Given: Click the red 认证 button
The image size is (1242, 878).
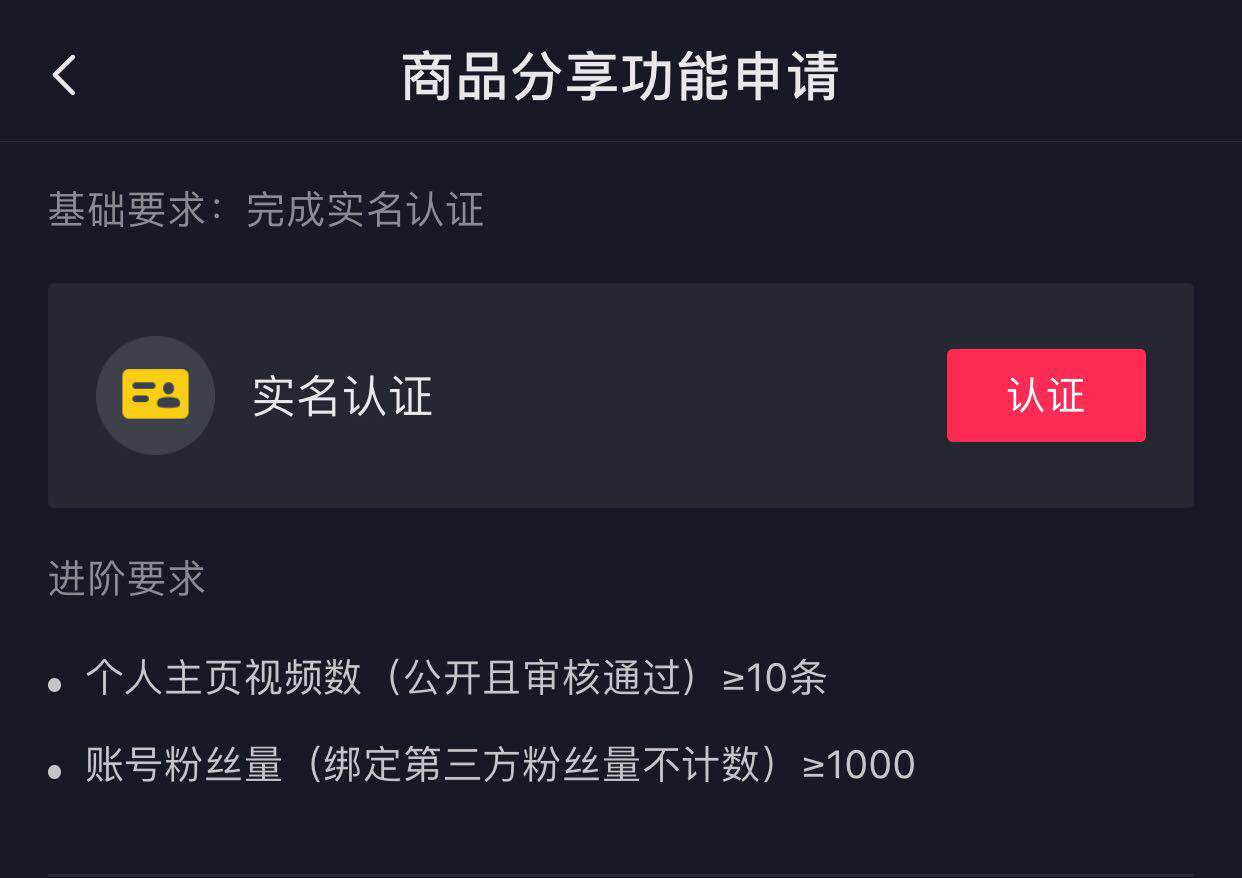Looking at the screenshot, I should coord(1046,395).
